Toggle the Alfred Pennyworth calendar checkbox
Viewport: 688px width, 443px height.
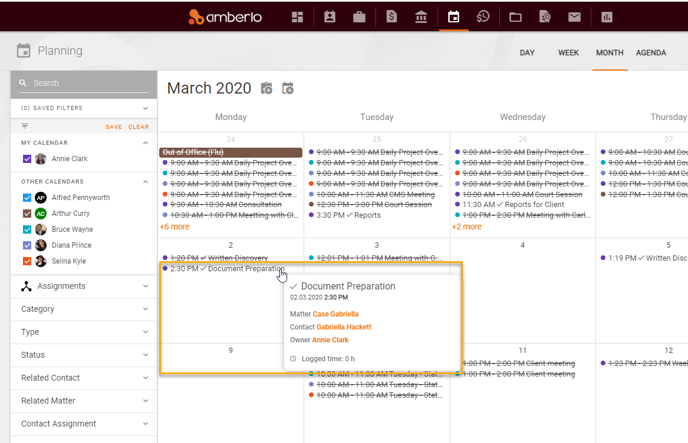coord(27,198)
